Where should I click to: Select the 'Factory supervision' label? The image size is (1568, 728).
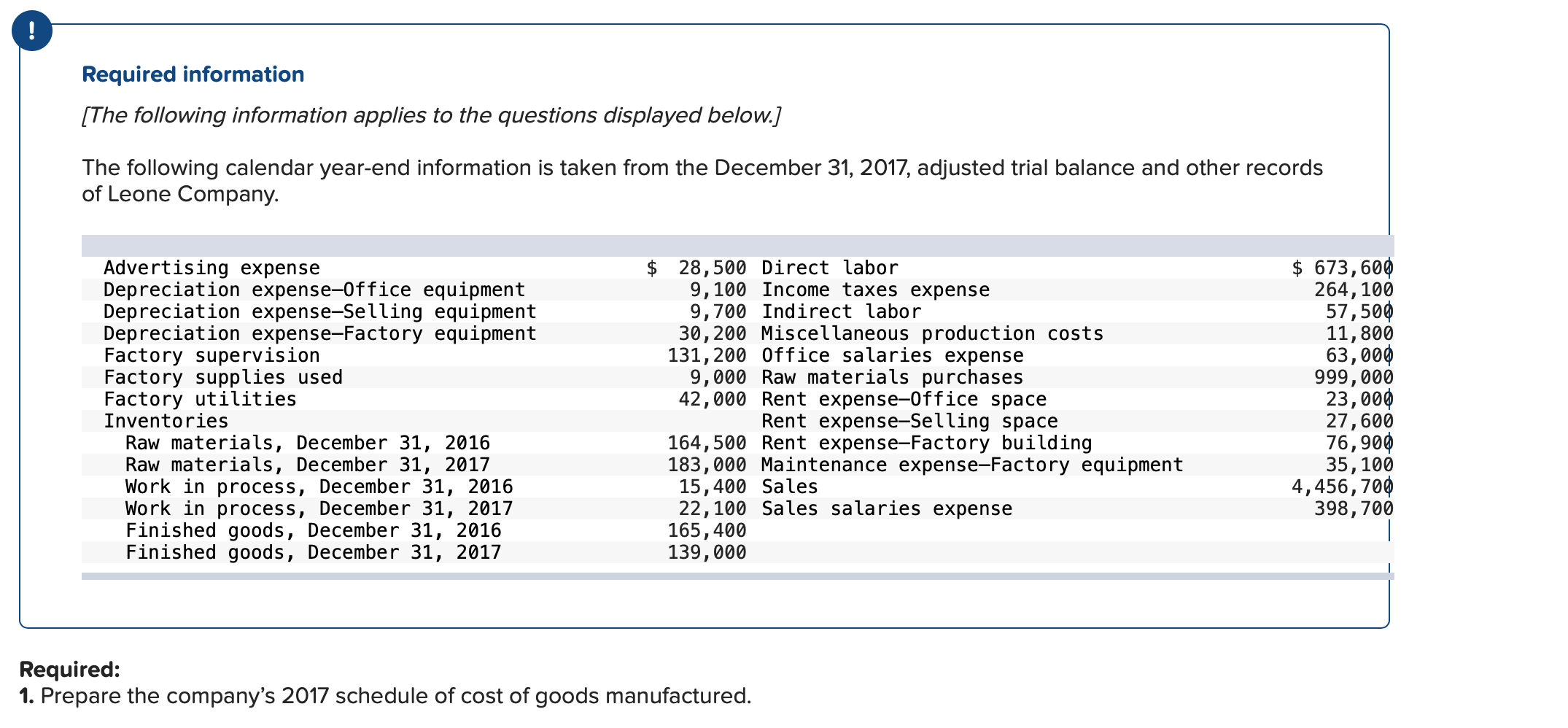pyautogui.click(x=211, y=355)
